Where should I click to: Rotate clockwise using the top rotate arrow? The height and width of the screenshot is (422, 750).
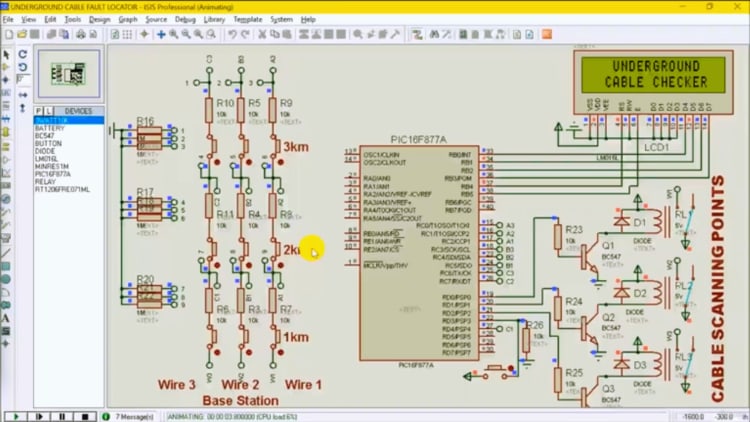pos(22,55)
